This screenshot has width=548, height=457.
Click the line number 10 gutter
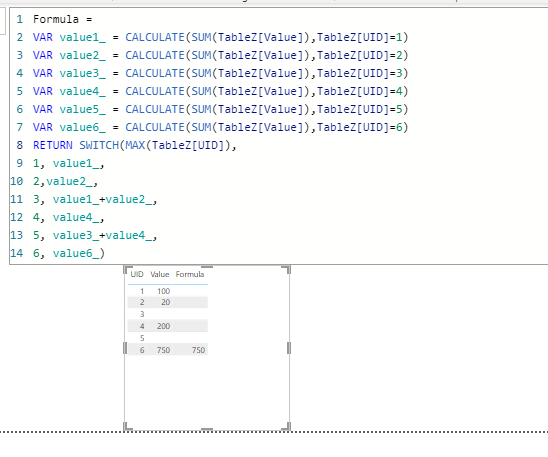tap(16, 181)
